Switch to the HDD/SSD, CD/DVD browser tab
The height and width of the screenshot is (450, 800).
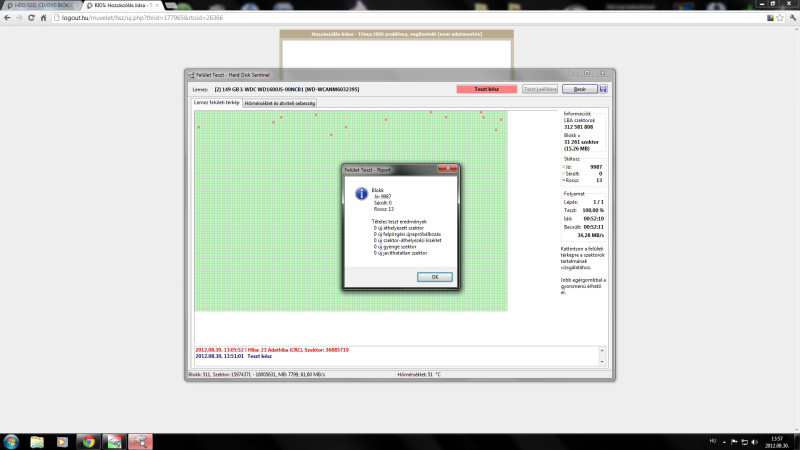click(x=40, y=5)
